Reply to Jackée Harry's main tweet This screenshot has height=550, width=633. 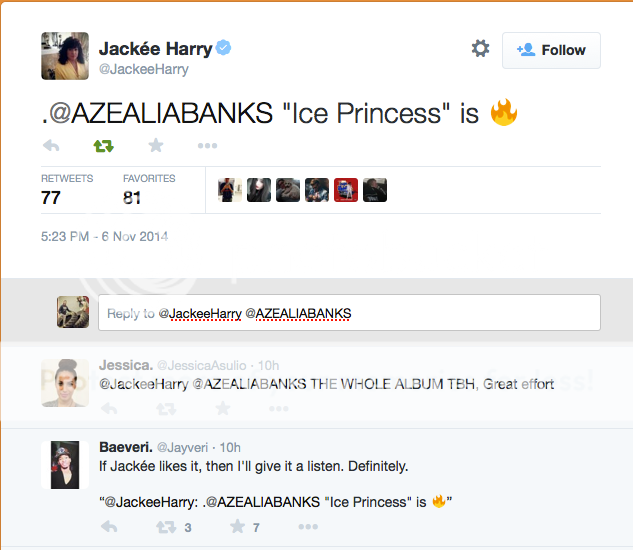tap(51, 146)
